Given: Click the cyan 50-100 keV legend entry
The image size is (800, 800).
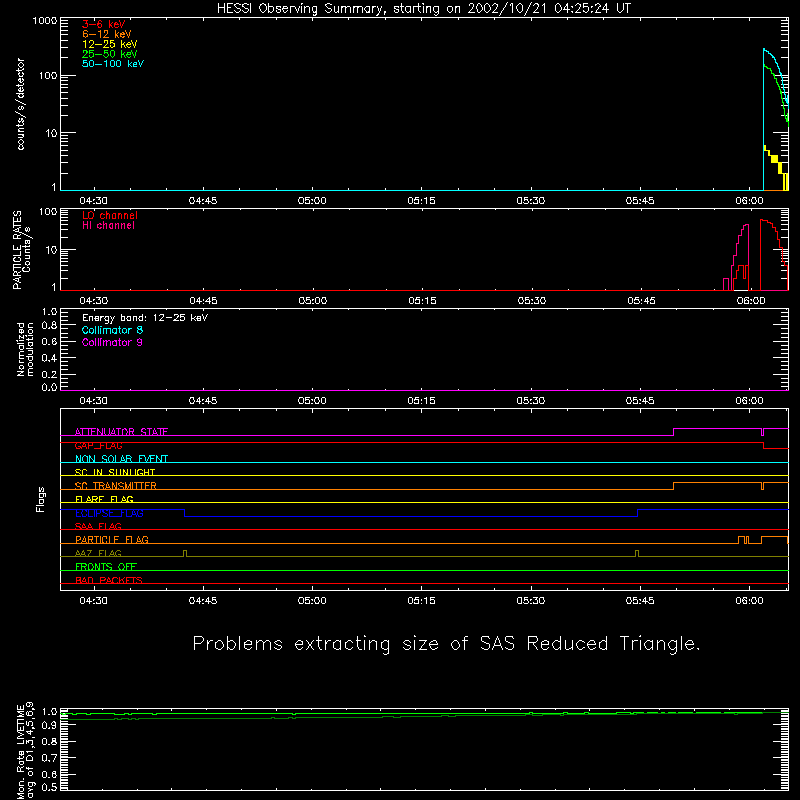Looking at the screenshot, I should (113, 64).
